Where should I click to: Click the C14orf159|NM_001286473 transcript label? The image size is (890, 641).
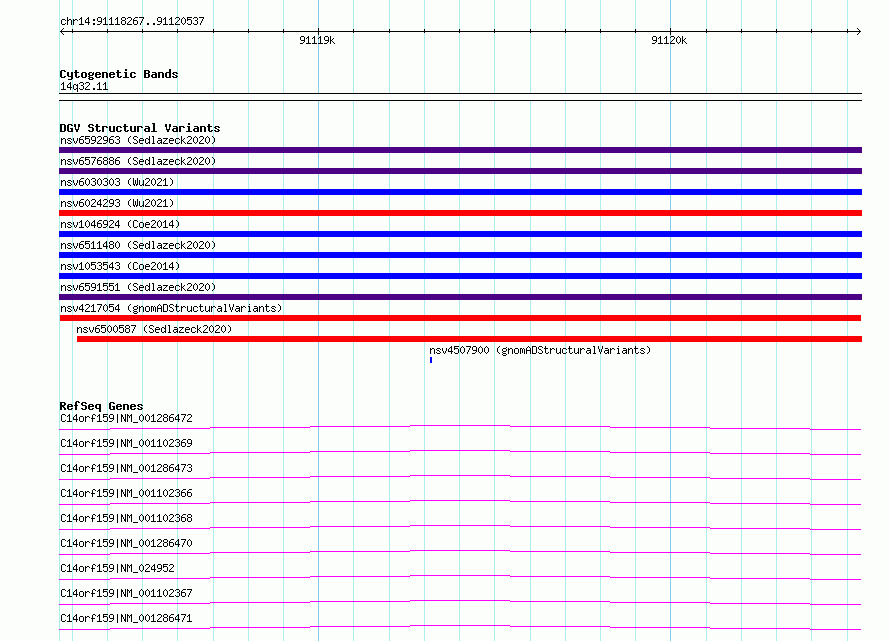coord(126,468)
